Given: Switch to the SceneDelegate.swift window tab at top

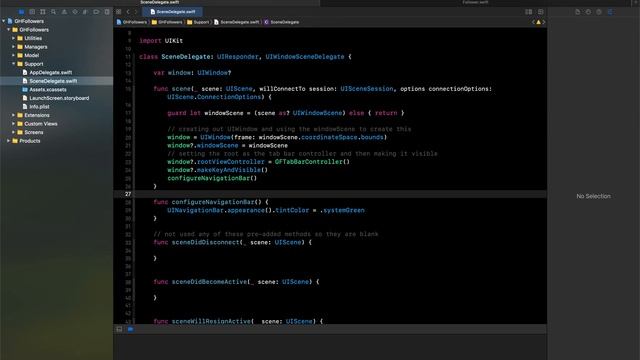Looking at the screenshot, I should pyautogui.click(x=160, y=2).
